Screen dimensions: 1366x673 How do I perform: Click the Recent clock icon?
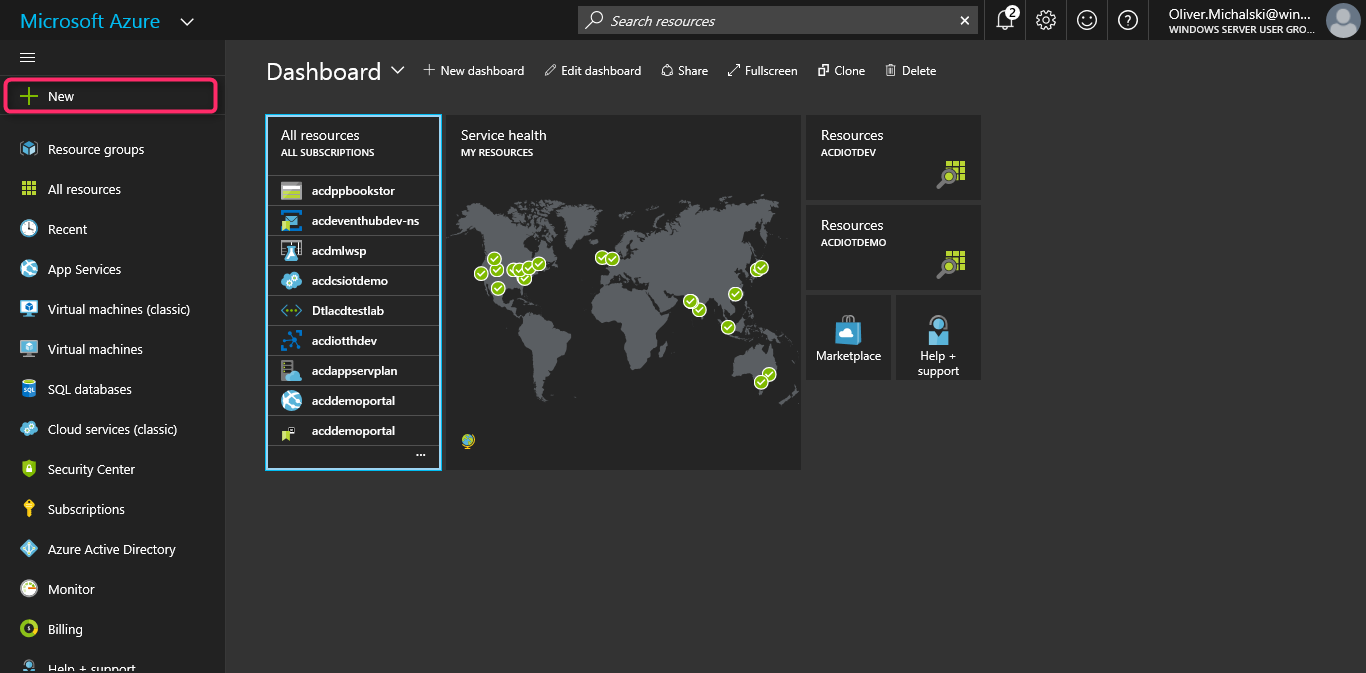pos(29,229)
